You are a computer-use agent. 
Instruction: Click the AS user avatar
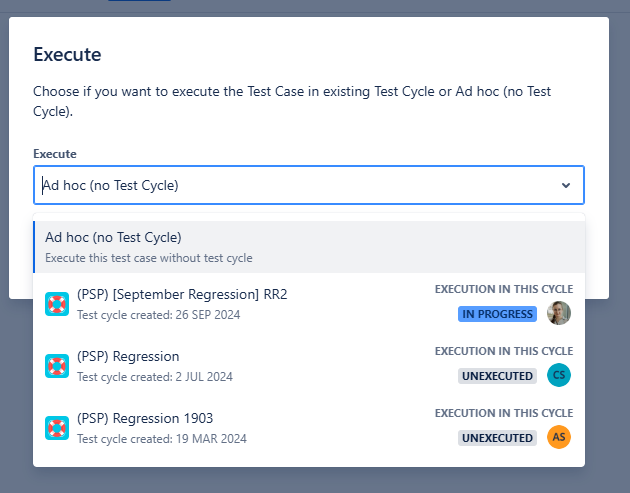pos(559,437)
